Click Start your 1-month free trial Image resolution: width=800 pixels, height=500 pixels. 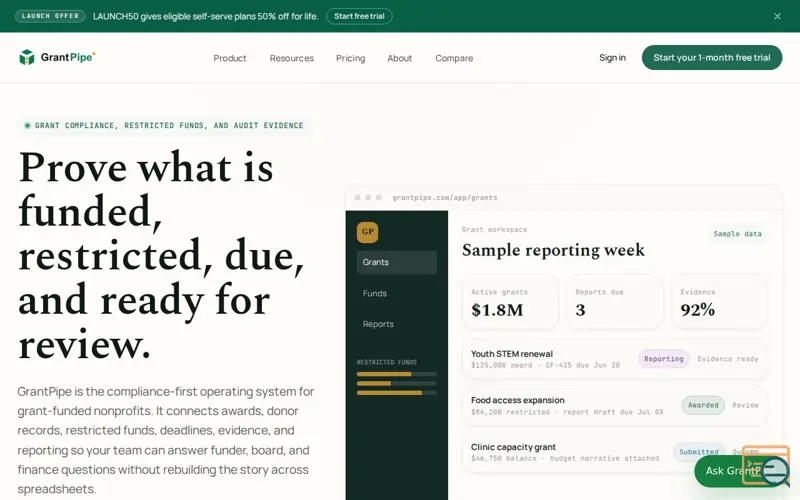(712, 58)
